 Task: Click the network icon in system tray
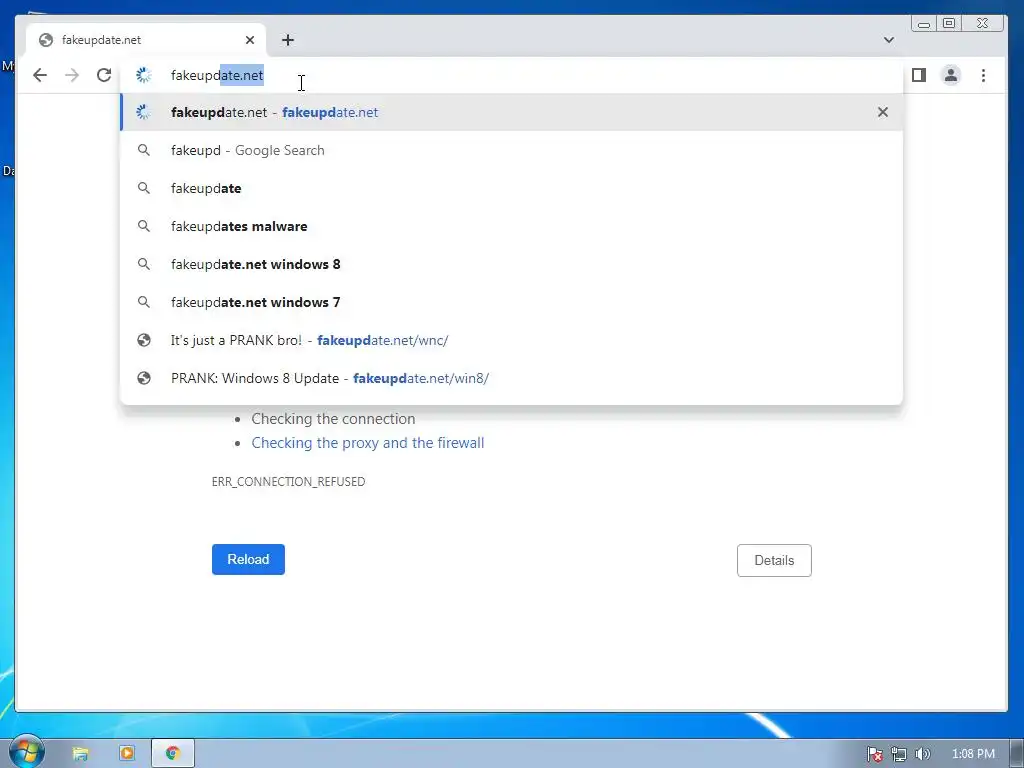[899, 754]
